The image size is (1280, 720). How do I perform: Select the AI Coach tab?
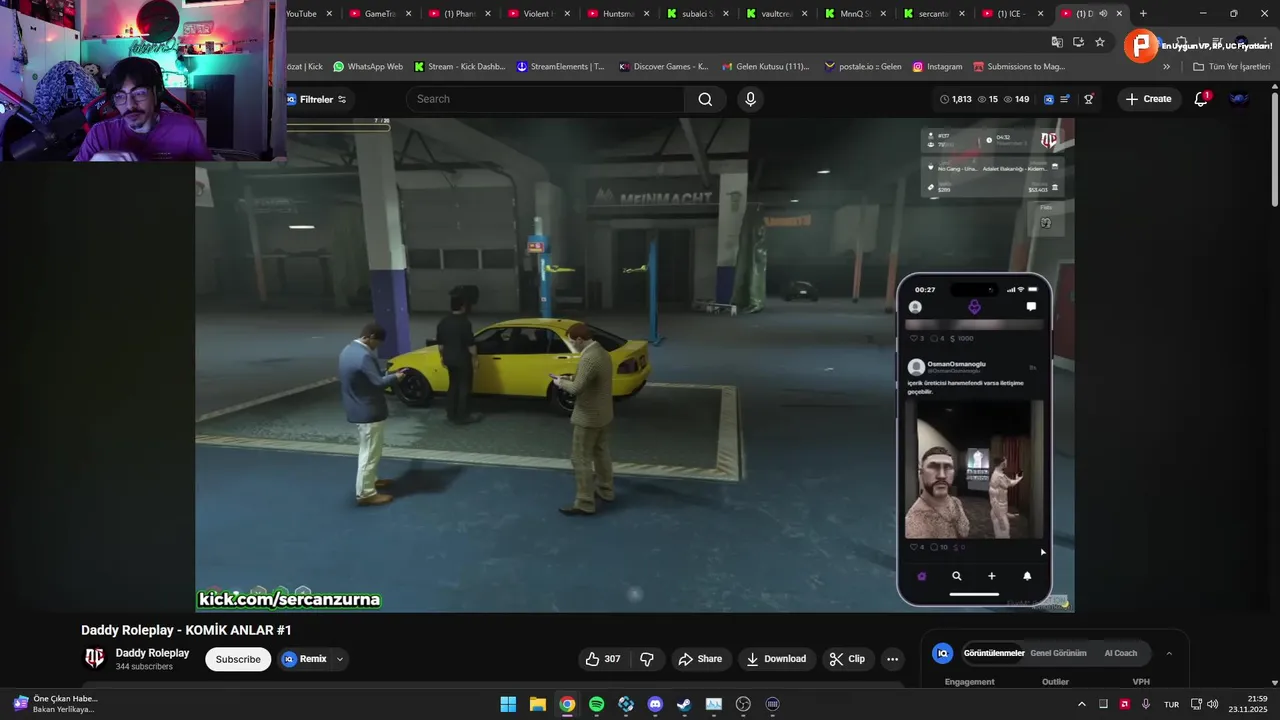[x=1120, y=653]
